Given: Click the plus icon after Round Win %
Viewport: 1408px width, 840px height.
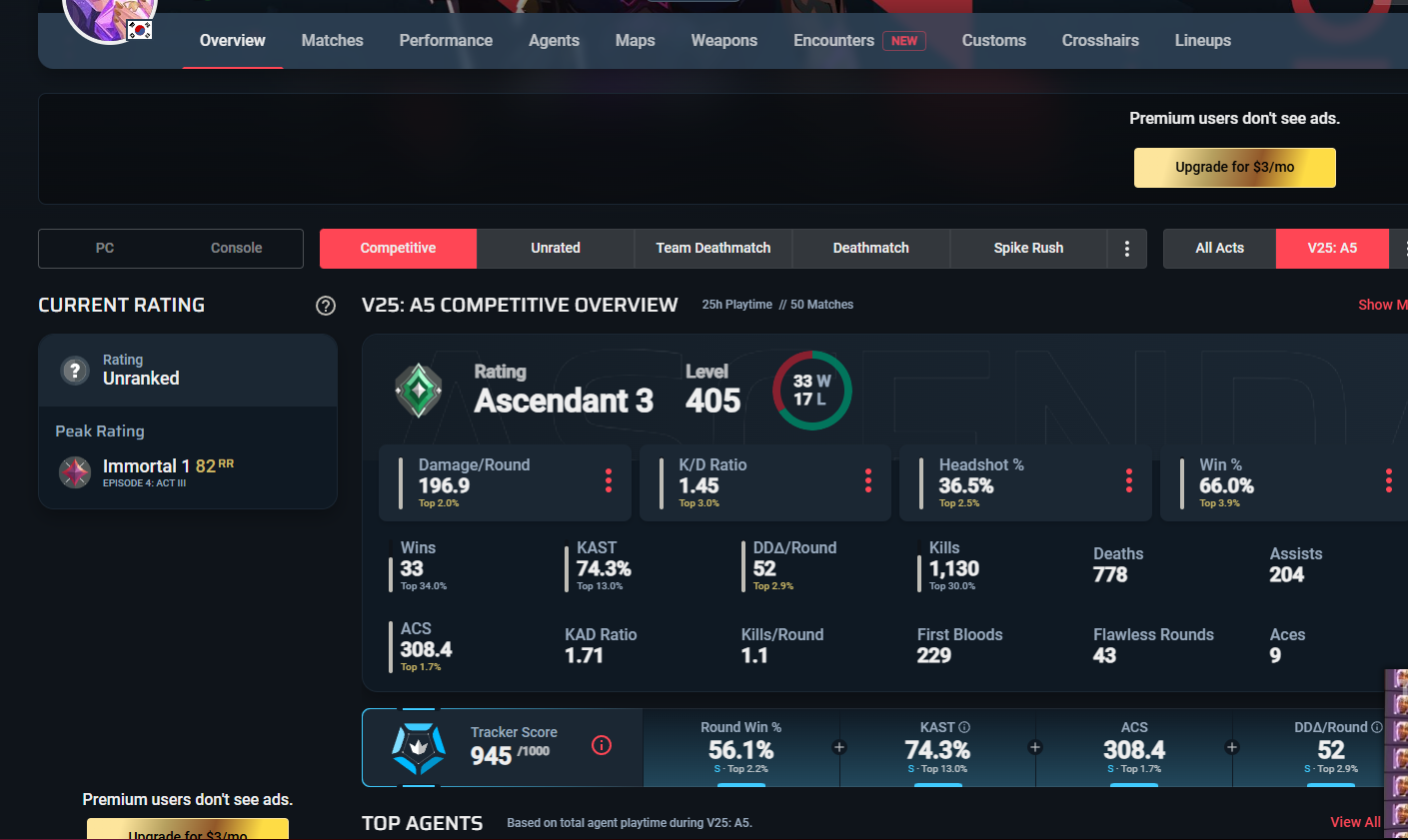Looking at the screenshot, I should (x=839, y=747).
